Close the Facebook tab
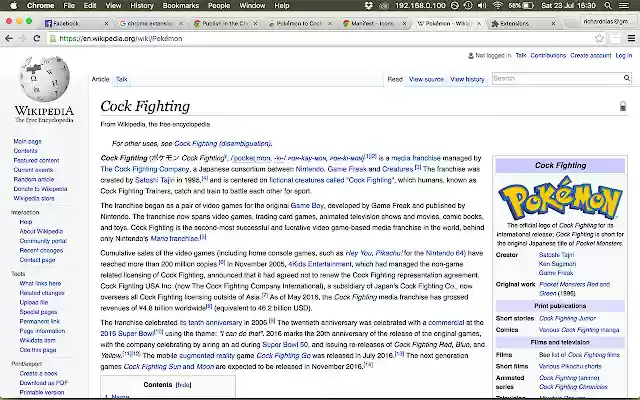 tap(106, 23)
